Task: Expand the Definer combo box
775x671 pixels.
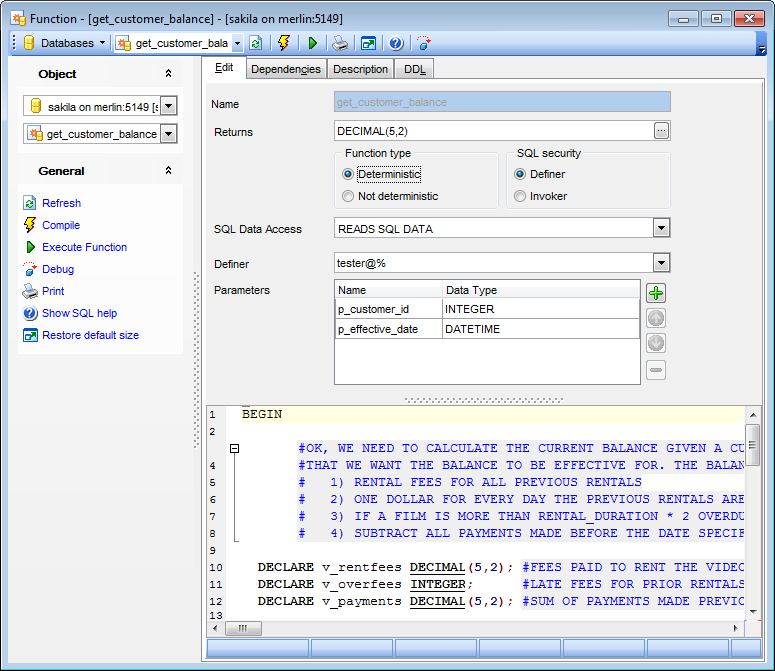Action: pyautogui.click(x=661, y=263)
